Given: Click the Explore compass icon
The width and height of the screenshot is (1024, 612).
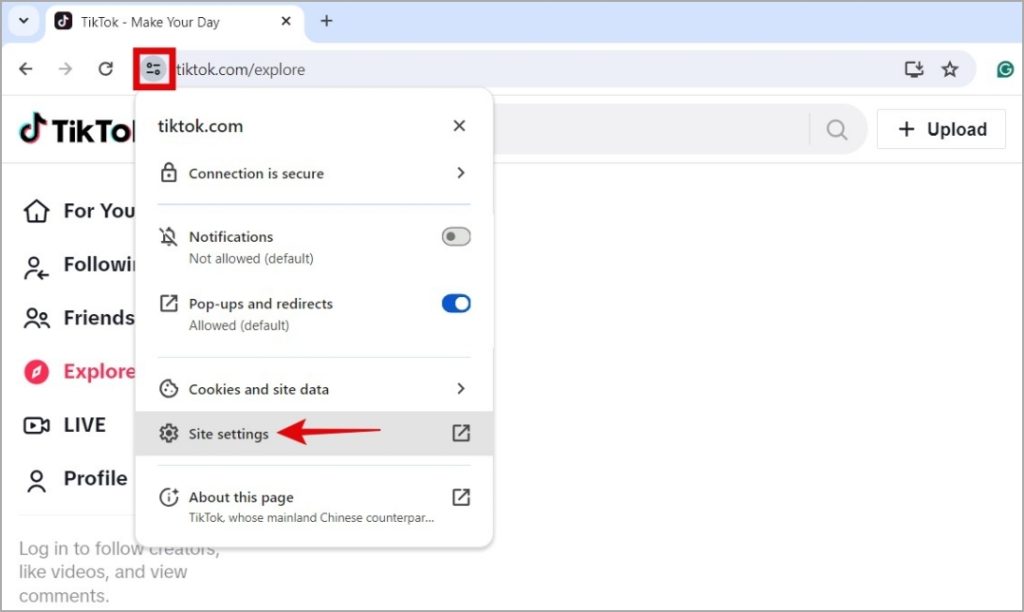Looking at the screenshot, I should (x=37, y=372).
